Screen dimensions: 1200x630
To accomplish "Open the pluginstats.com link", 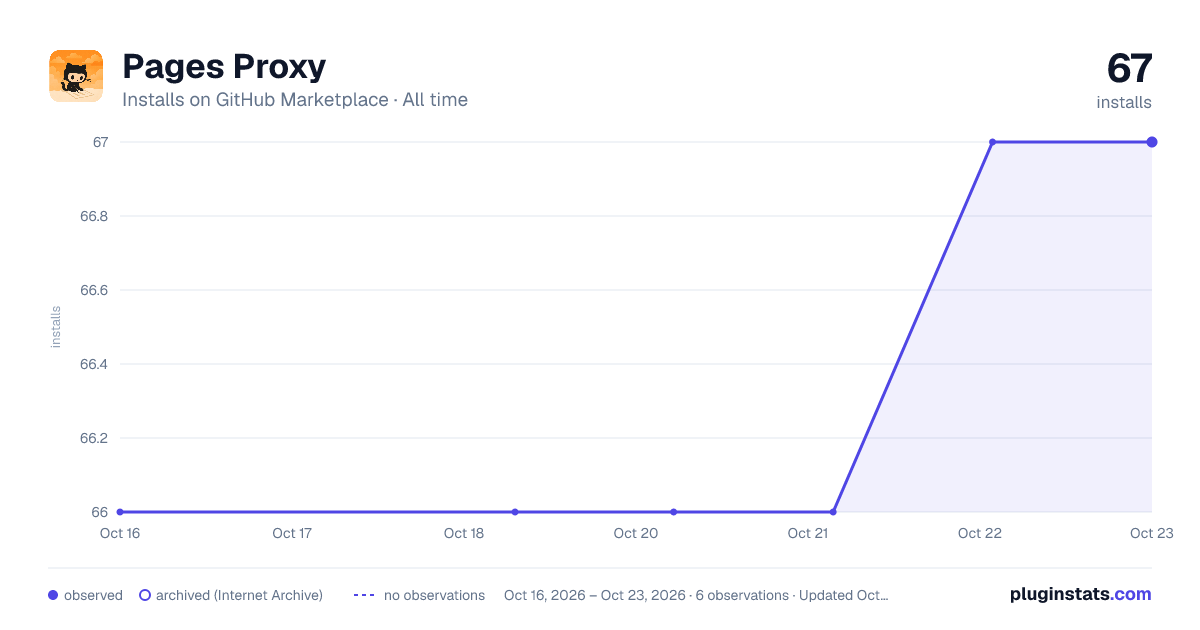I will [x=1081, y=594].
